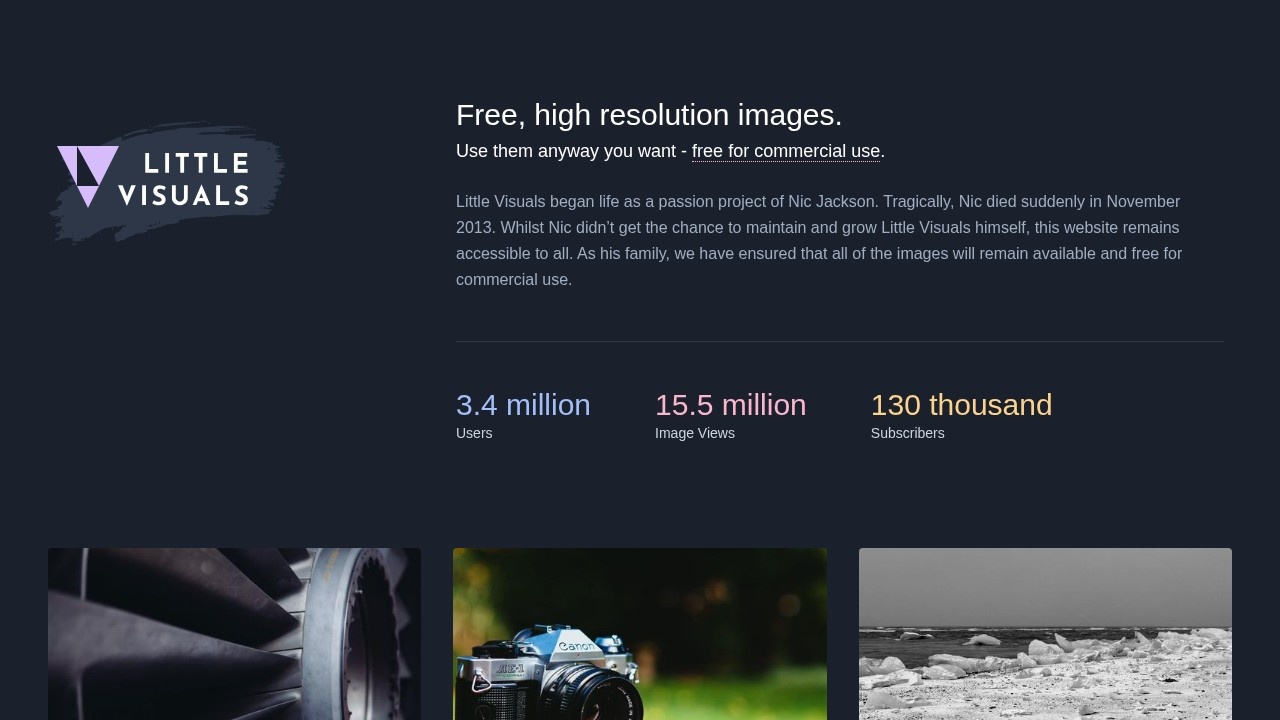Open the Canon camera photo thumbnail
The height and width of the screenshot is (720, 1280).
[640, 634]
